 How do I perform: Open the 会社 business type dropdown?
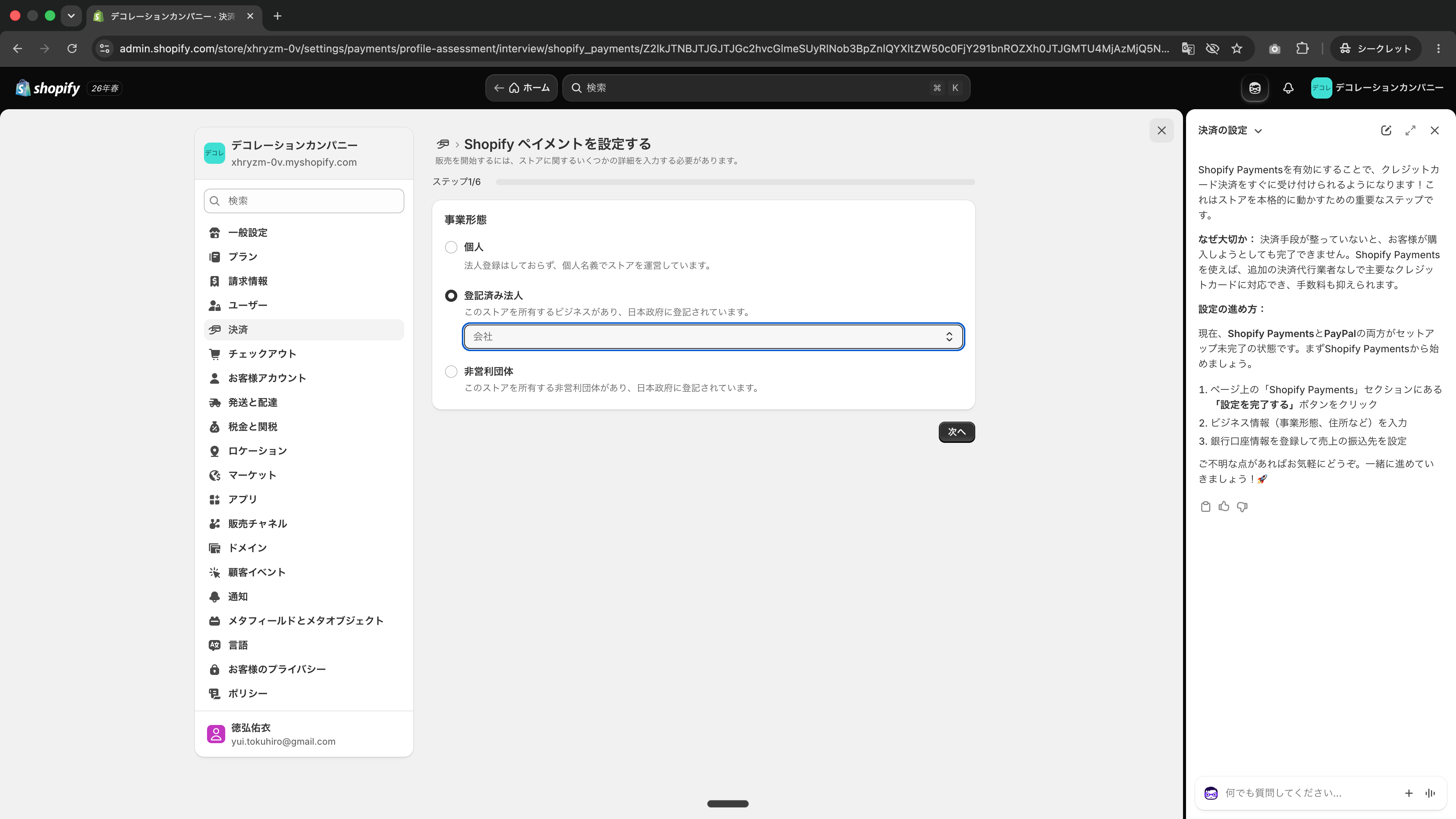(x=713, y=337)
